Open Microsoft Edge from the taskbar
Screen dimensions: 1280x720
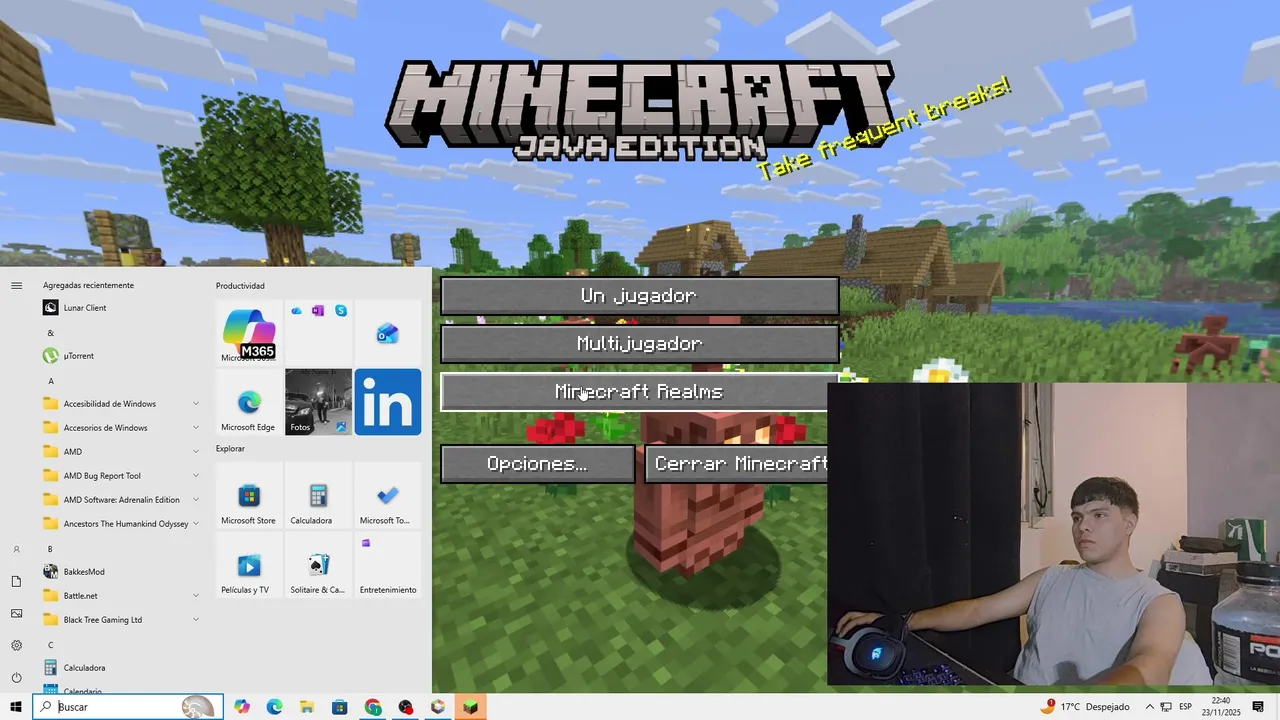pyautogui.click(x=274, y=707)
